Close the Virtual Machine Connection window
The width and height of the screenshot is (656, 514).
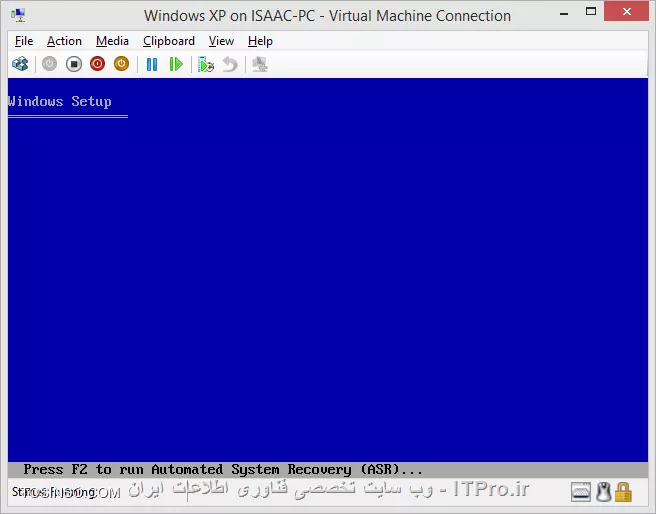(x=626, y=11)
